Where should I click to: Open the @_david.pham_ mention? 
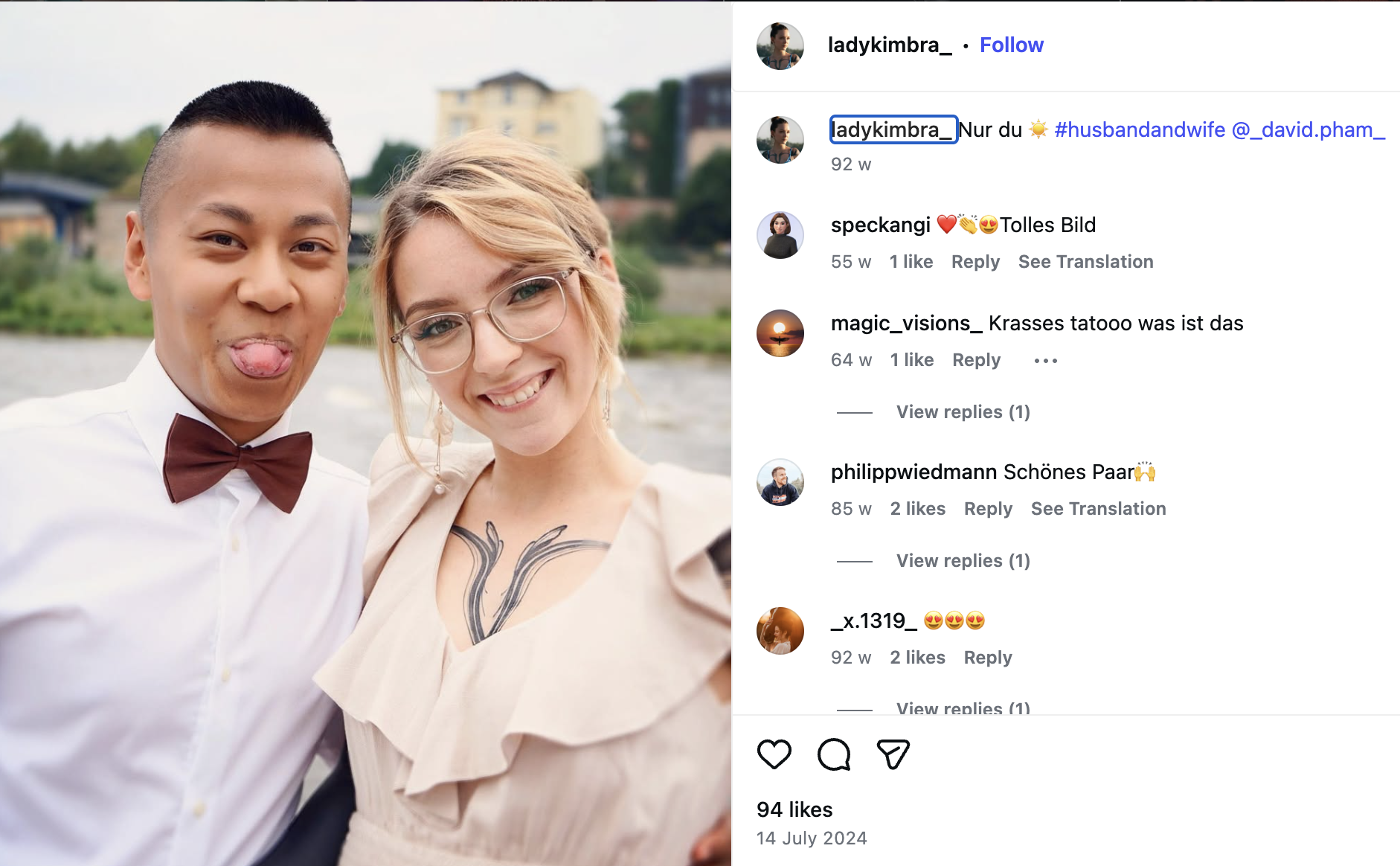[x=1309, y=129]
